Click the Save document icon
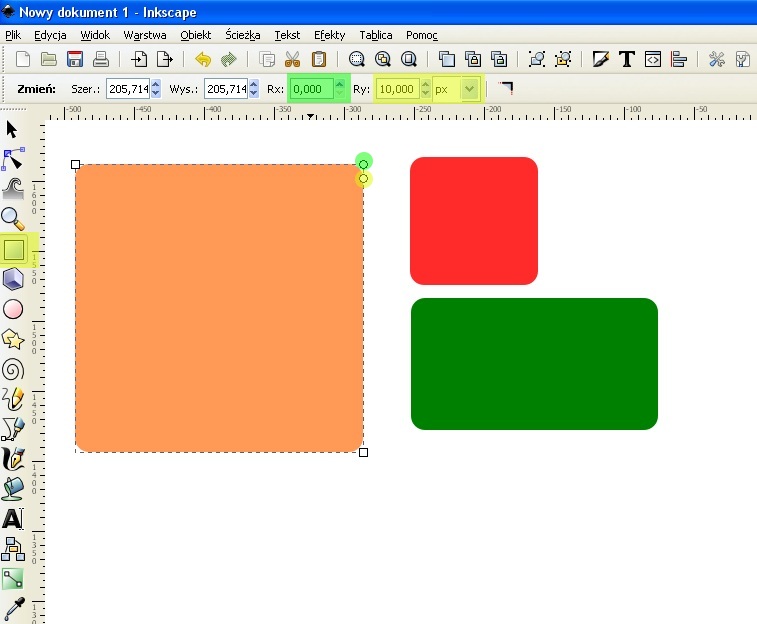 (74, 59)
